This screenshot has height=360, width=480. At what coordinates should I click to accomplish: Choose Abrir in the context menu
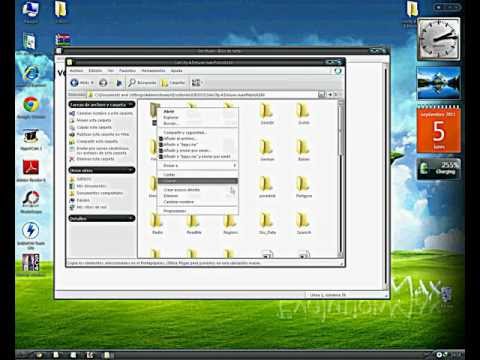coord(197,111)
